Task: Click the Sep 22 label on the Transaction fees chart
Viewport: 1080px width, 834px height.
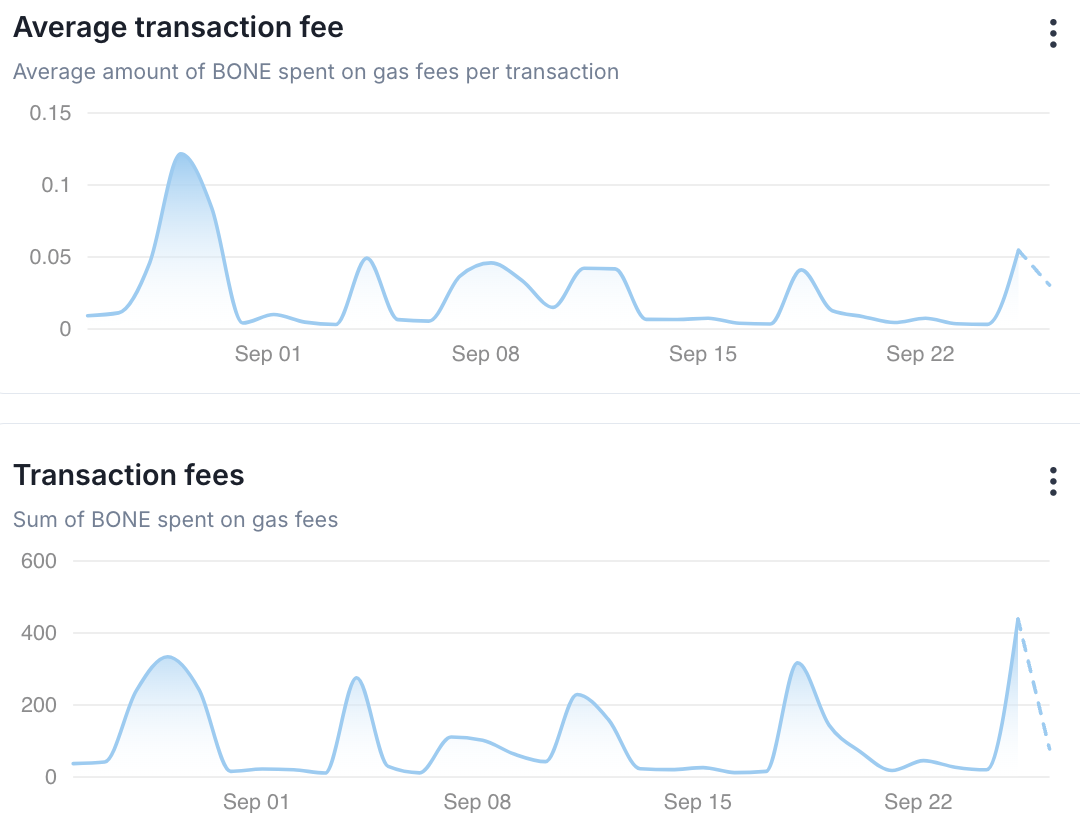Action: [918, 802]
